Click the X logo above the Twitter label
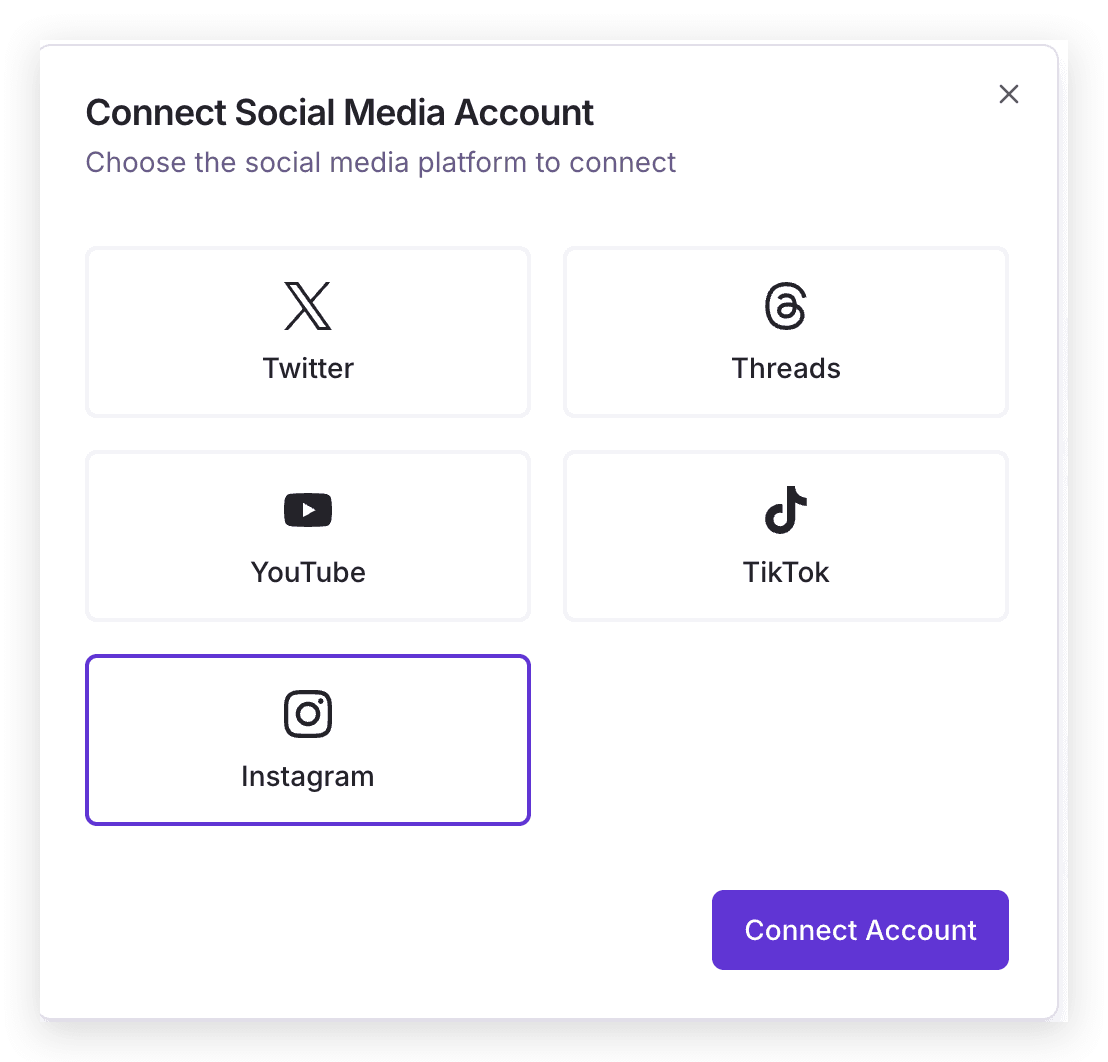This screenshot has width=1108, height=1062. point(308,307)
